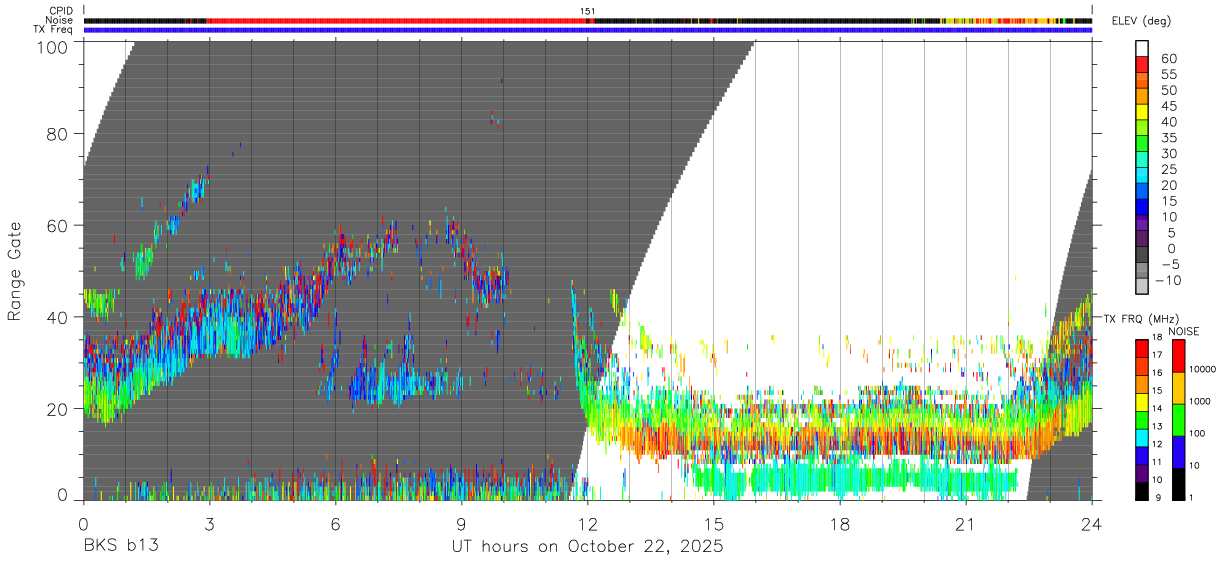Click the 'CPID' label at top left
The width and height of the screenshot is (1228, 567).
[x=61, y=11]
